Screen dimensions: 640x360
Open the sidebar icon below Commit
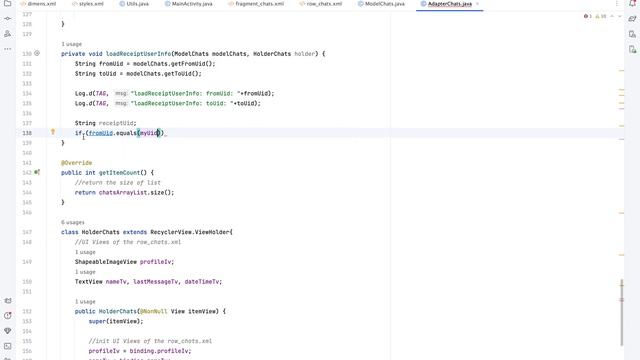point(7,34)
